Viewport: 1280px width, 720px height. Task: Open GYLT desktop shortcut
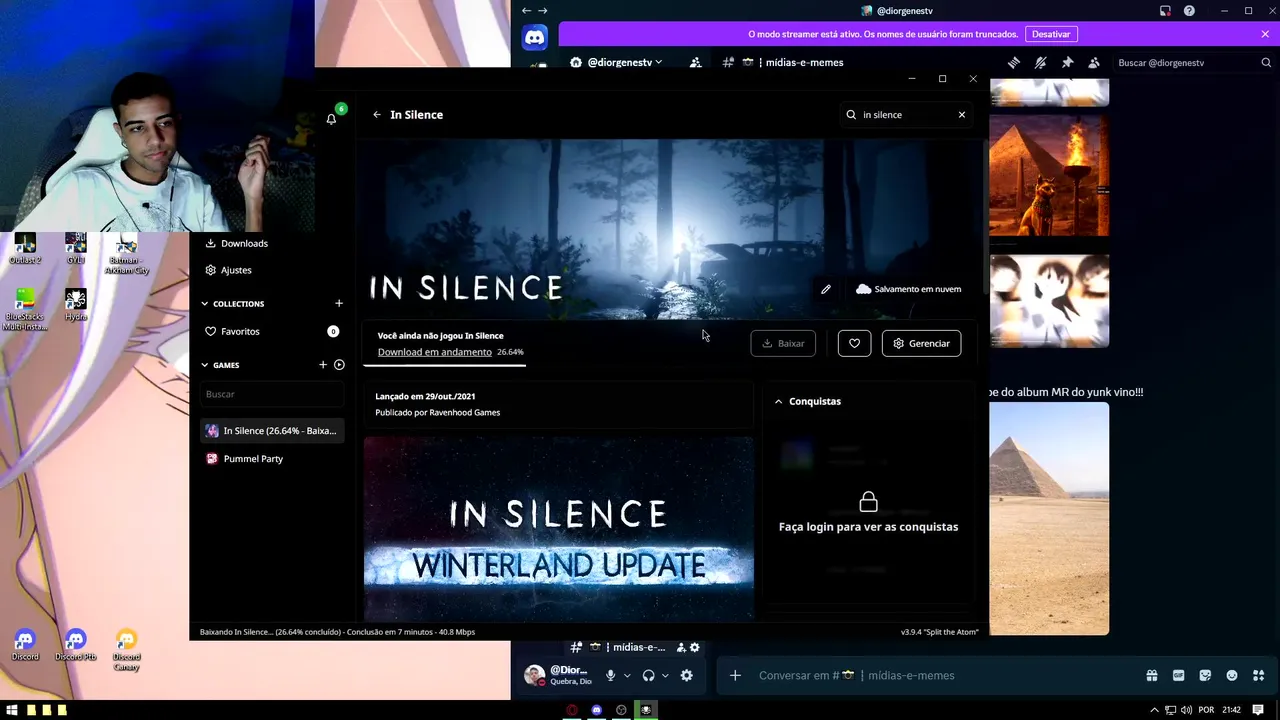coord(75,249)
